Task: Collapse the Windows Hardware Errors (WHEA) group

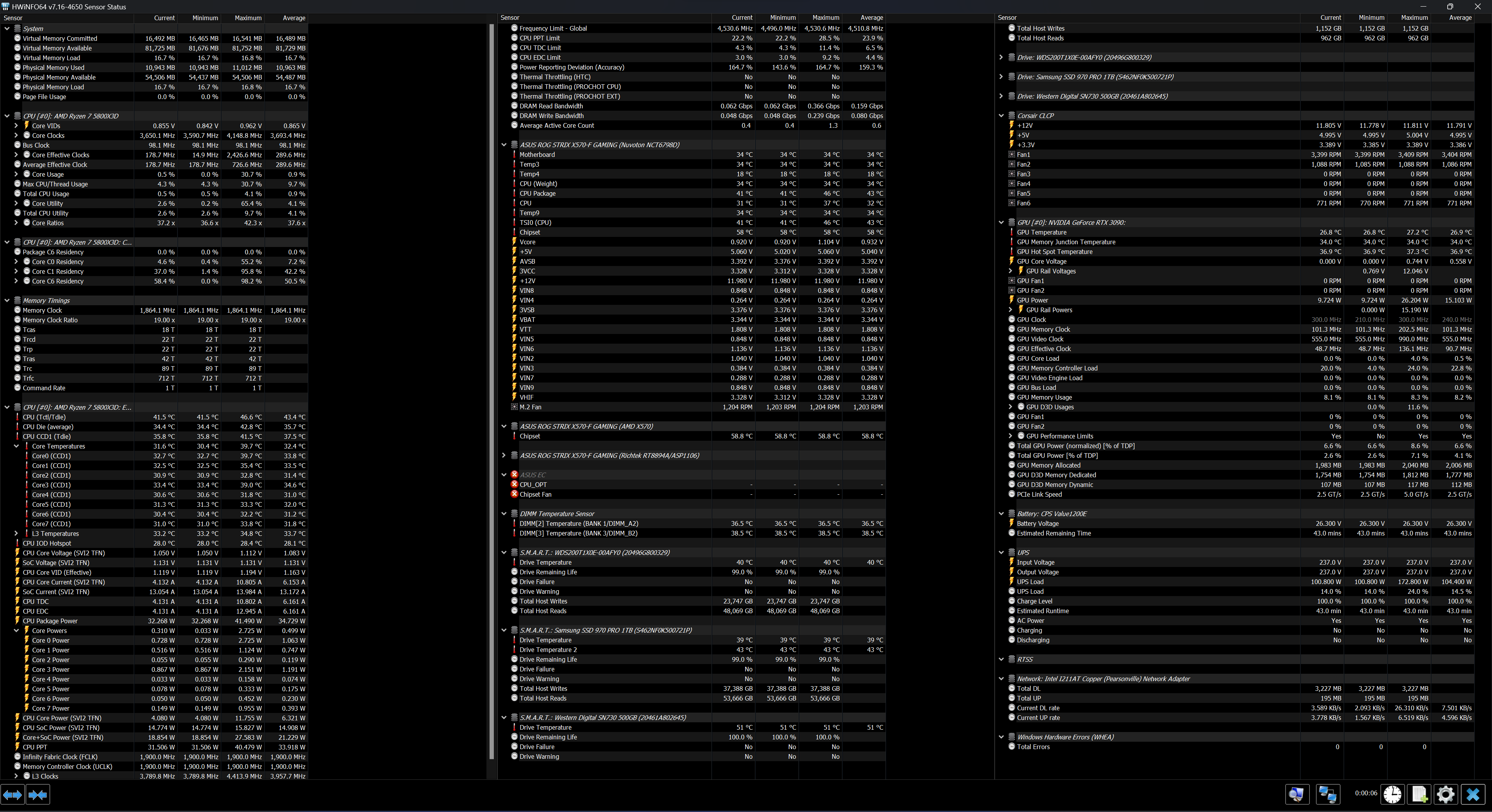Action: (1001, 737)
